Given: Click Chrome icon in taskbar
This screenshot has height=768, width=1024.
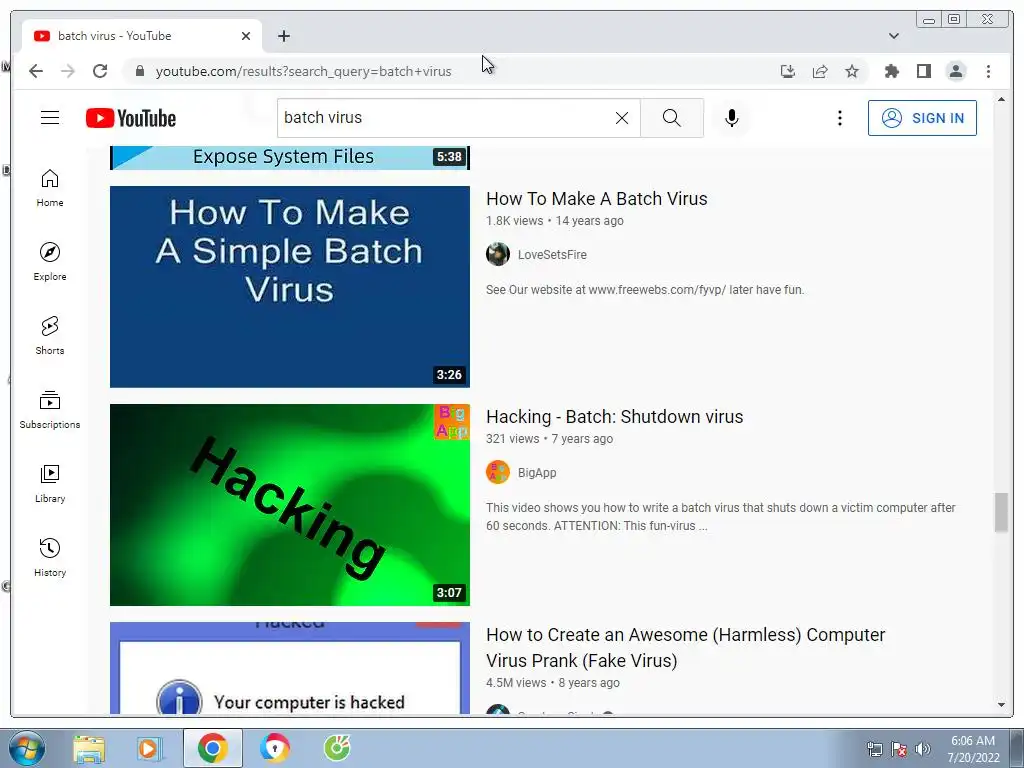Looking at the screenshot, I should [212, 748].
